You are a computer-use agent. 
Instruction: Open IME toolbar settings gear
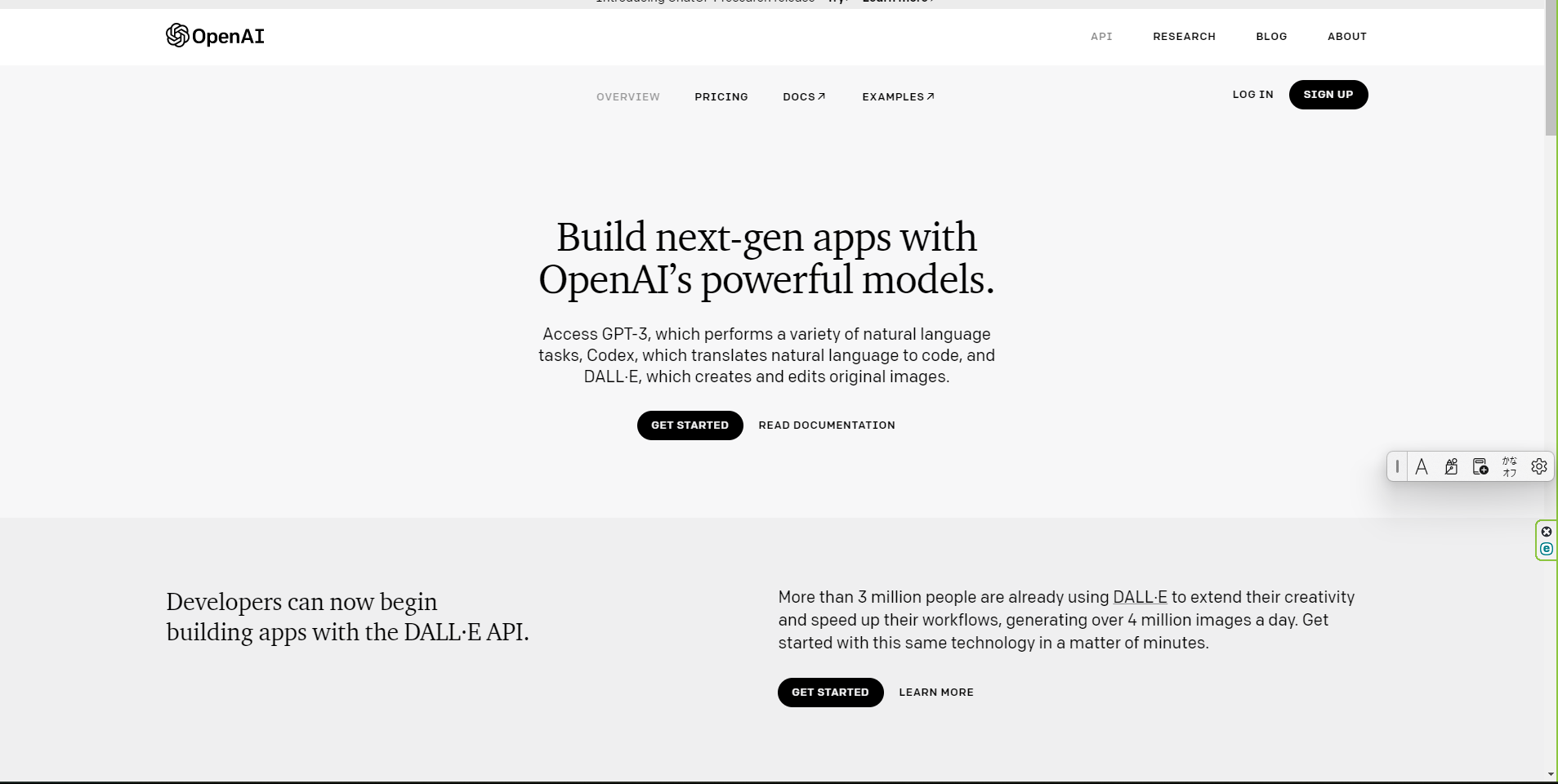pos(1539,467)
